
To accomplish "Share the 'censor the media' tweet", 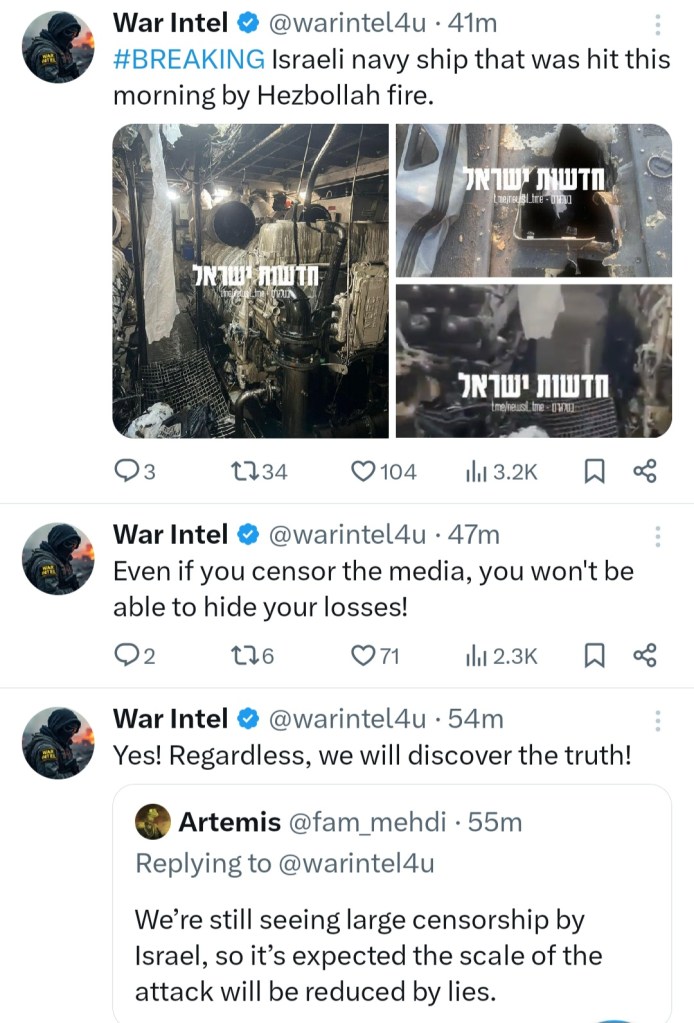I will click(645, 655).
